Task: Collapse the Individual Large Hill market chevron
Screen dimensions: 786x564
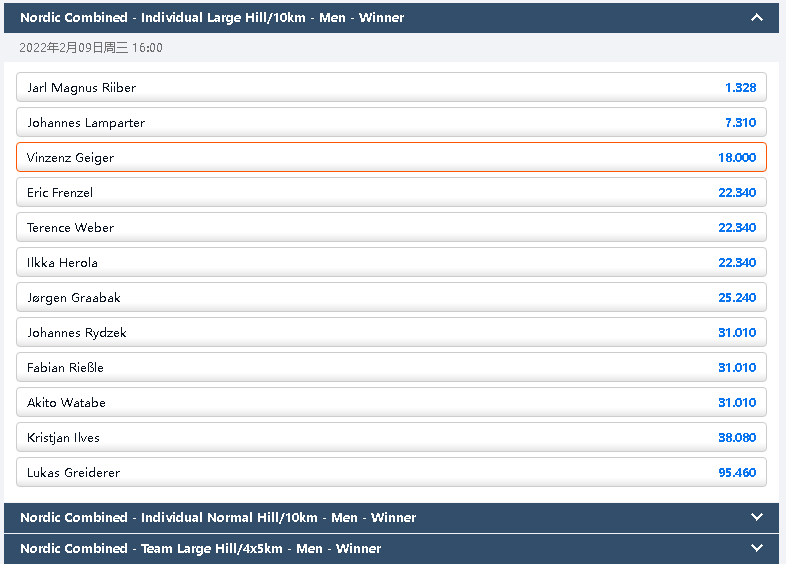Action: (x=756, y=17)
